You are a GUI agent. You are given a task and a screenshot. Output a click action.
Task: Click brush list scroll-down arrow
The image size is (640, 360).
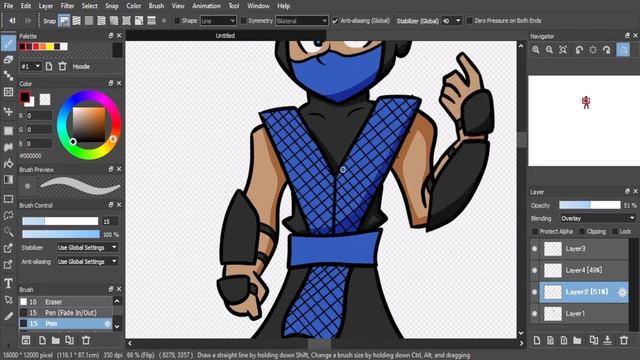[x=117, y=326]
